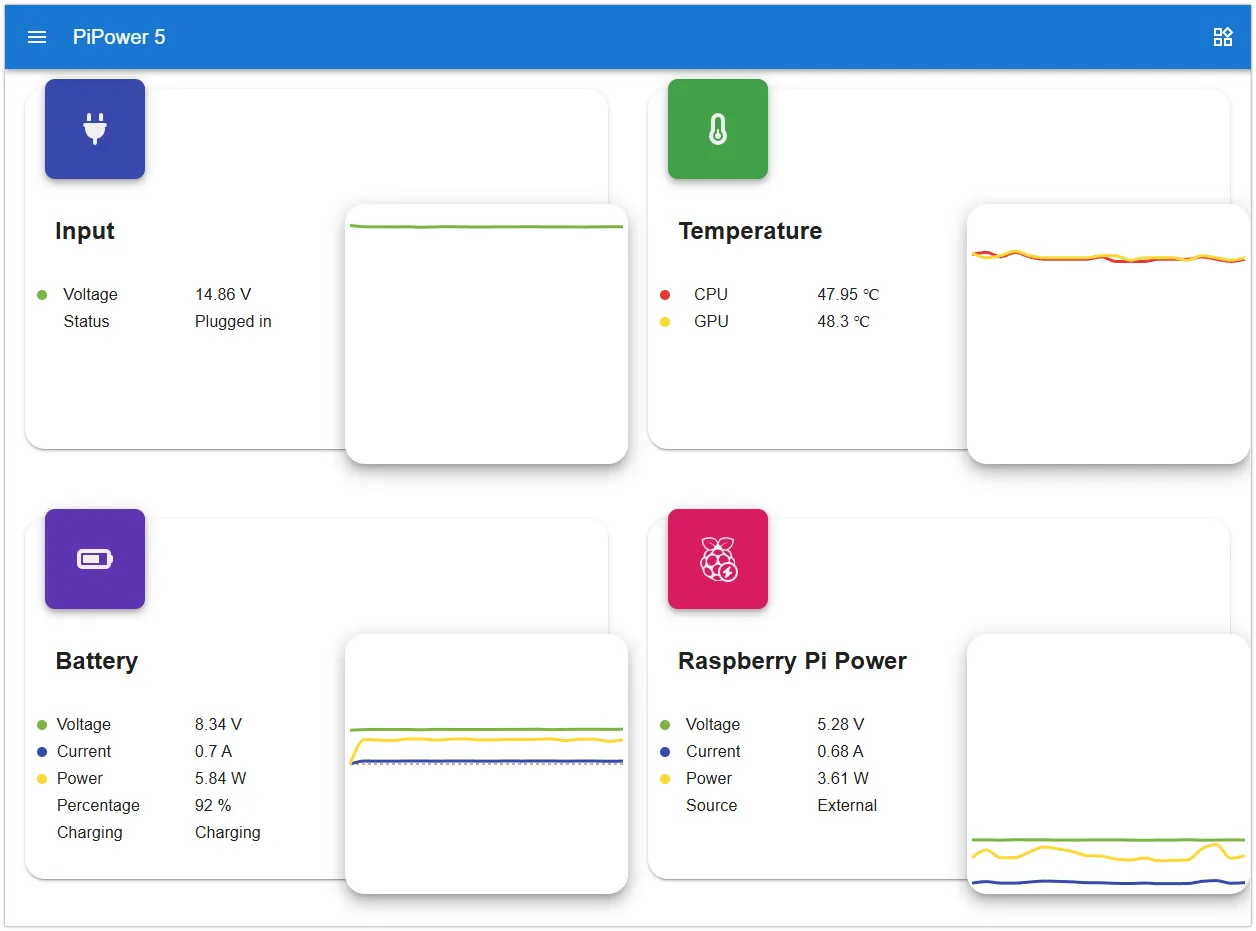Viewport: 1256px width, 931px height.
Task: Select the 47.95 ℃ CPU value
Action: [848, 295]
